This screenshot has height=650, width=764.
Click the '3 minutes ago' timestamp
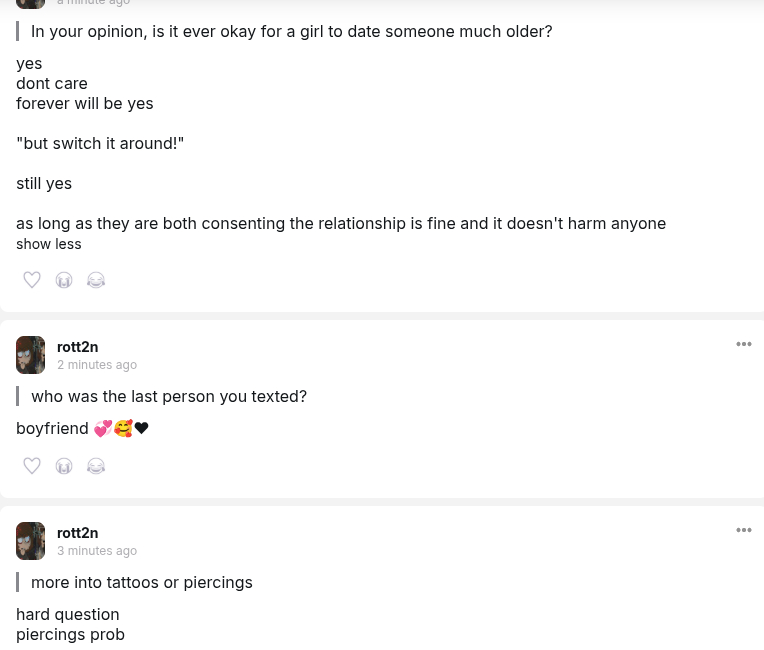pyautogui.click(x=97, y=551)
